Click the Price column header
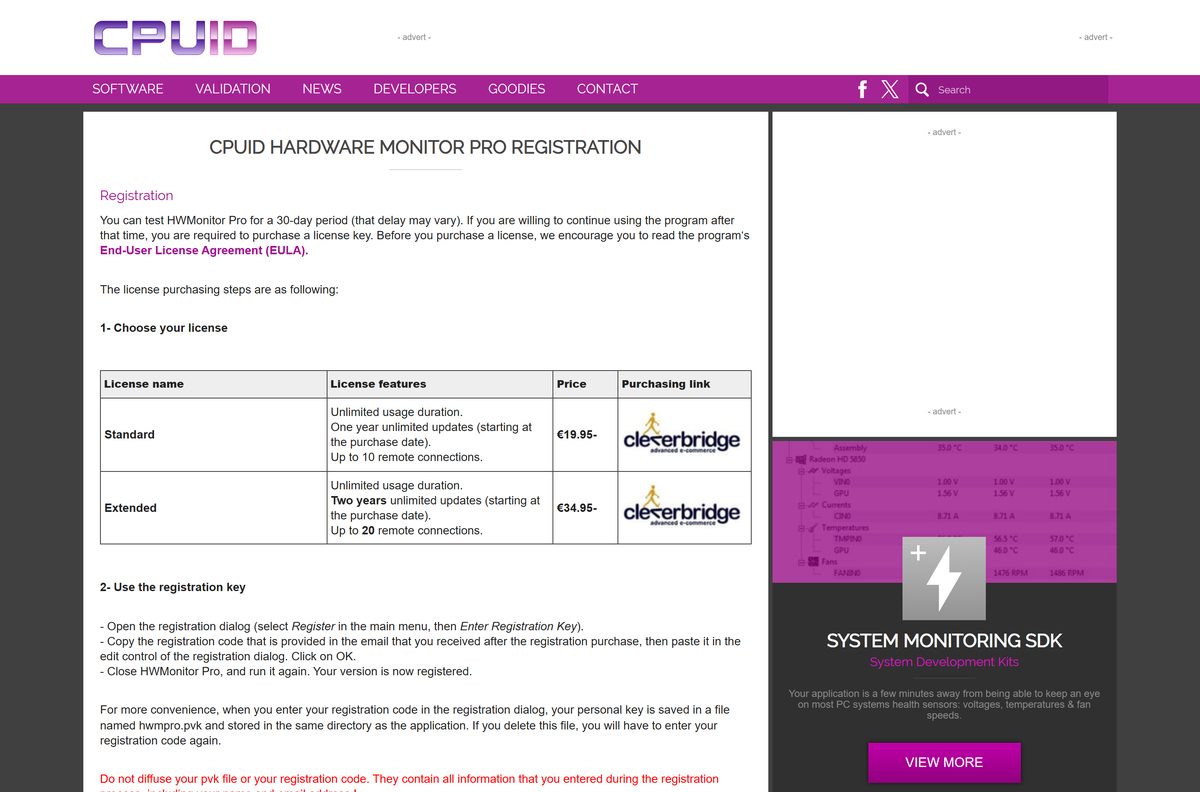Viewport: 1200px width, 792px height. (x=585, y=384)
